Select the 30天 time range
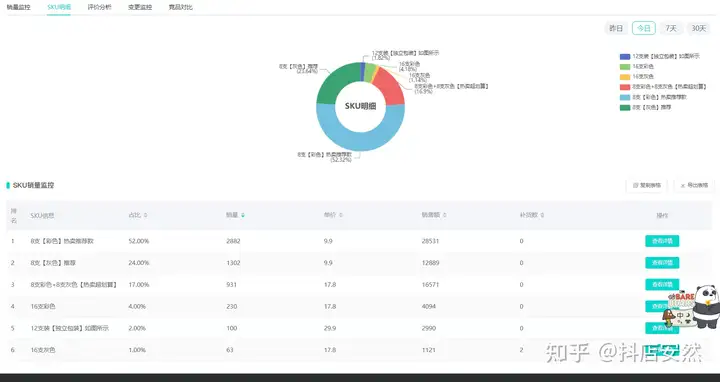The width and height of the screenshot is (720, 382). [x=698, y=28]
